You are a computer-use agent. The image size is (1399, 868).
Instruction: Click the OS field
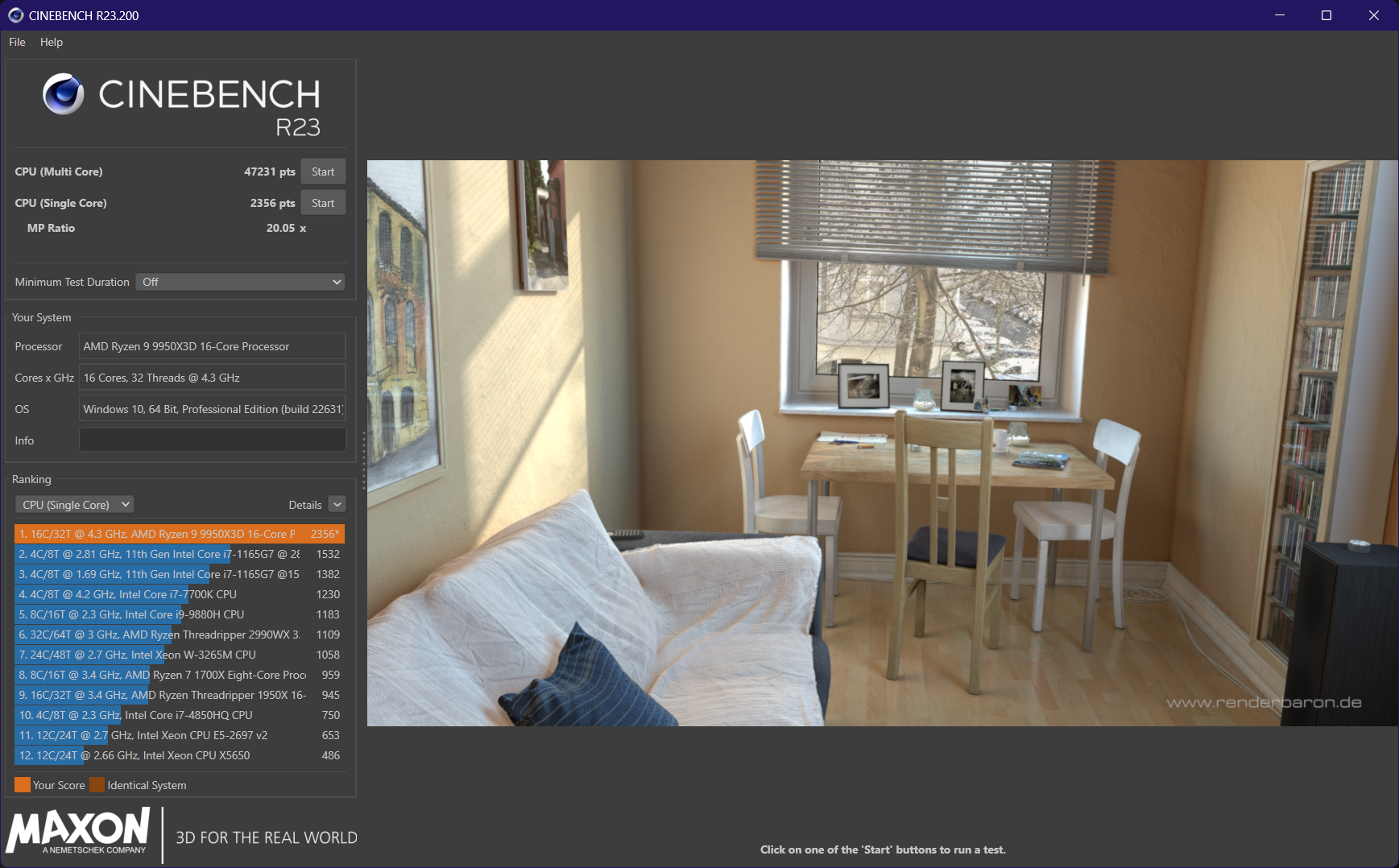click(x=213, y=409)
